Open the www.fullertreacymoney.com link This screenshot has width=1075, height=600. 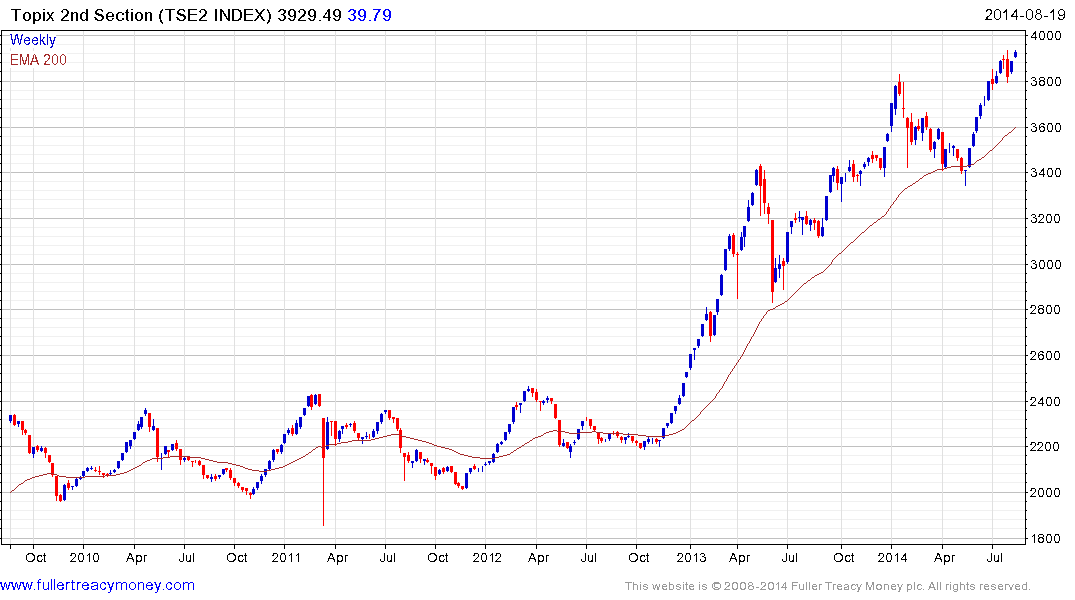click(x=97, y=586)
